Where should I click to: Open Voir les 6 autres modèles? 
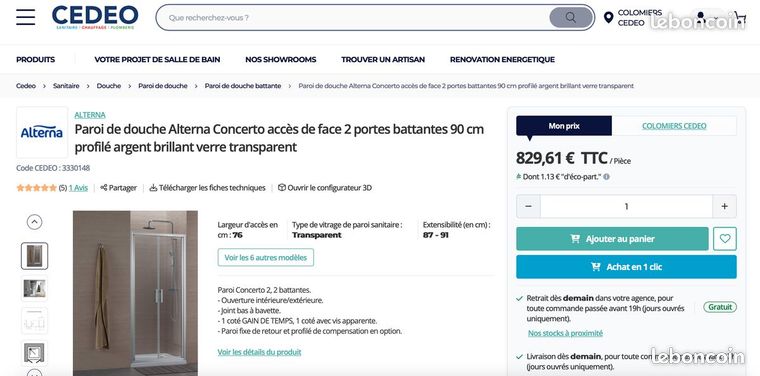coord(266,257)
